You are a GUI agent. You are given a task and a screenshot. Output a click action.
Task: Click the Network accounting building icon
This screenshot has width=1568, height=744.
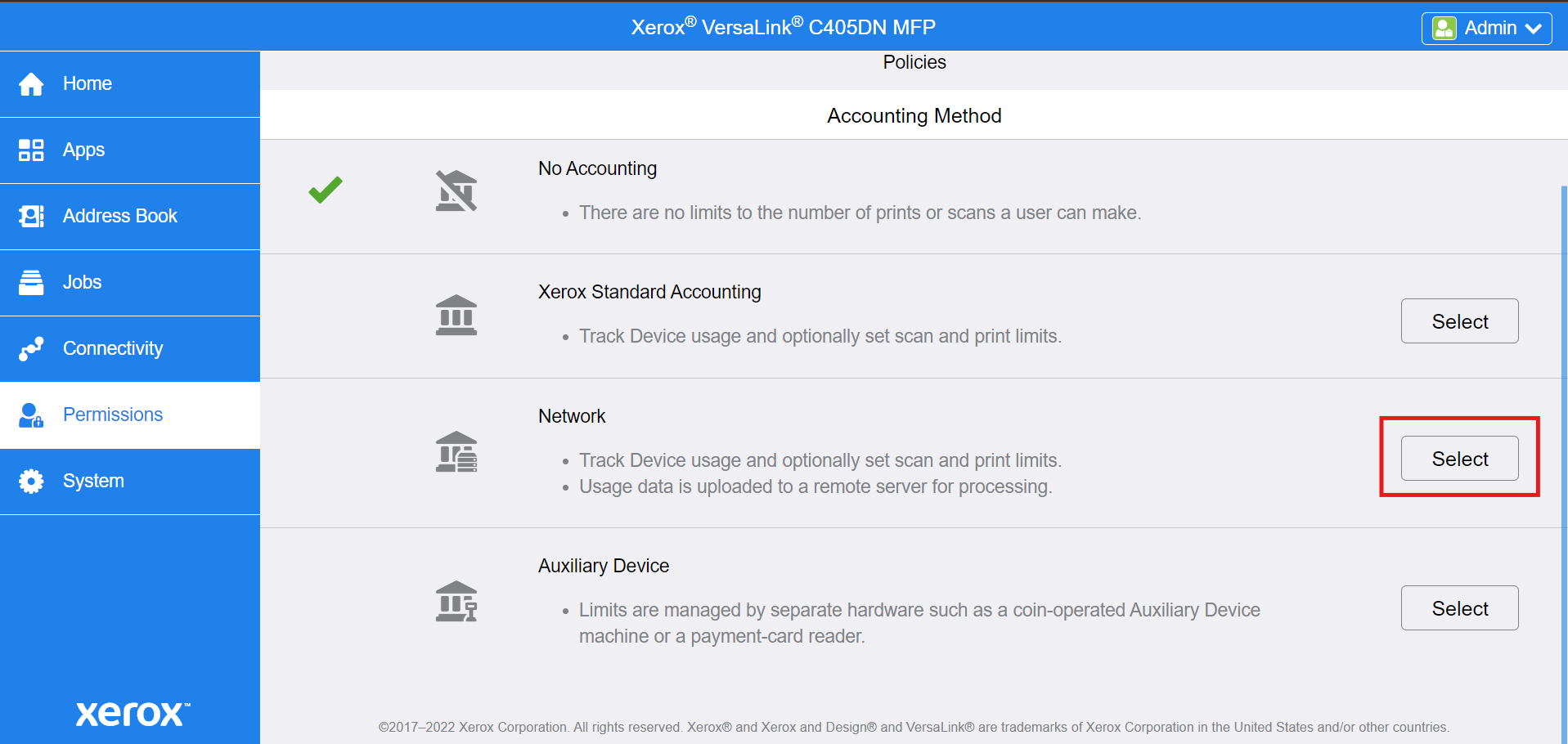[456, 452]
